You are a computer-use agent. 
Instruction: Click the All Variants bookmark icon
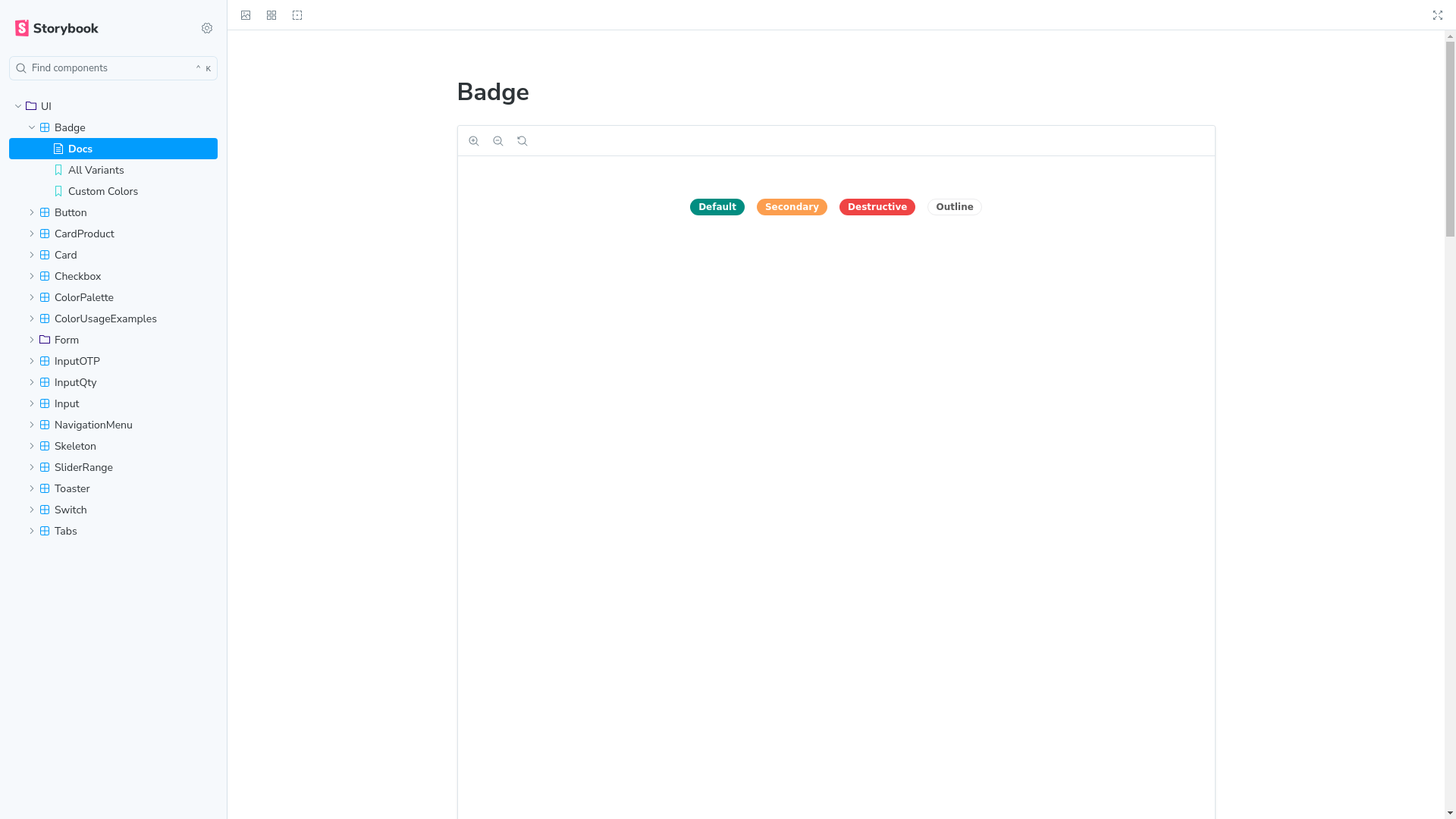pyautogui.click(x=58, y=170)
